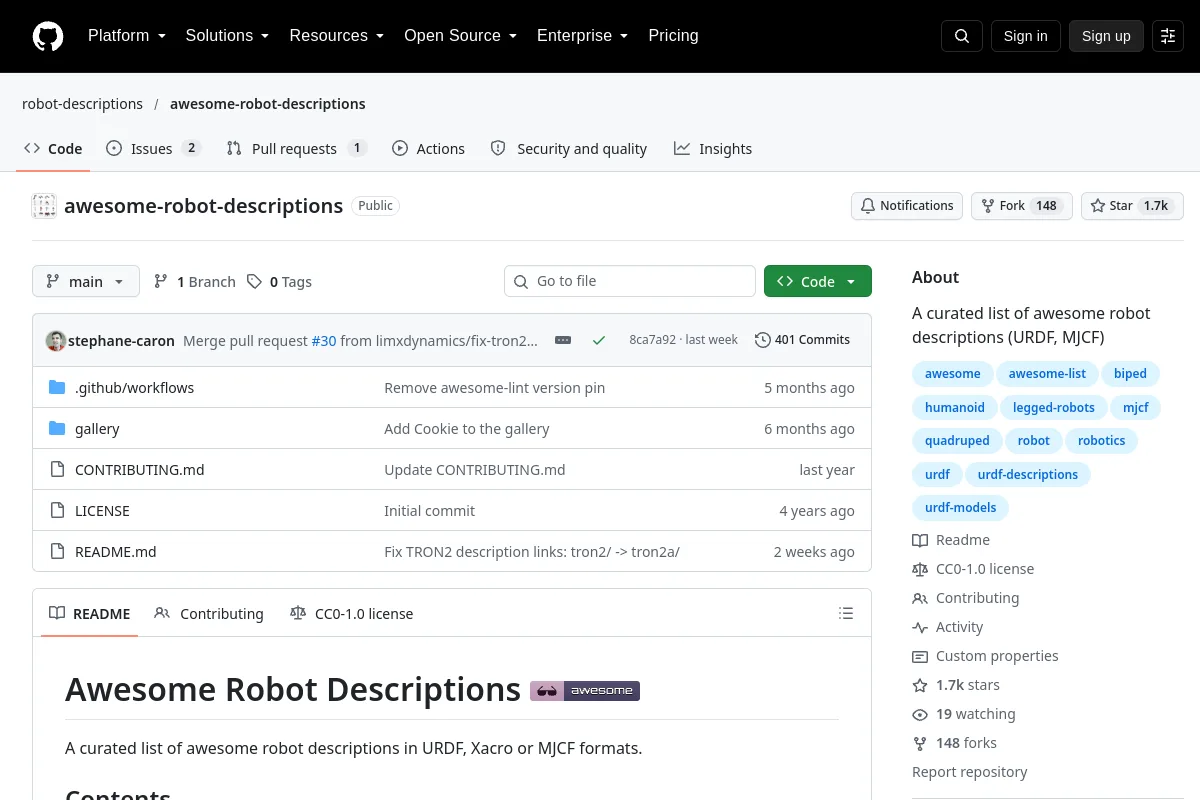Select the README tab in file viewer
The width and height of the screenshot is (1200, 800).
90,613
